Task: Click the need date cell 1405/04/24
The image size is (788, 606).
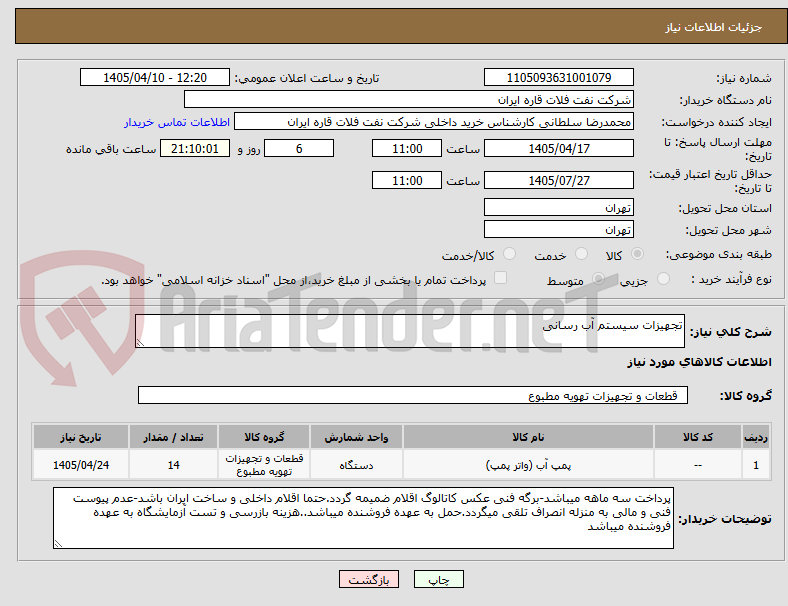Action: point(81,465)
